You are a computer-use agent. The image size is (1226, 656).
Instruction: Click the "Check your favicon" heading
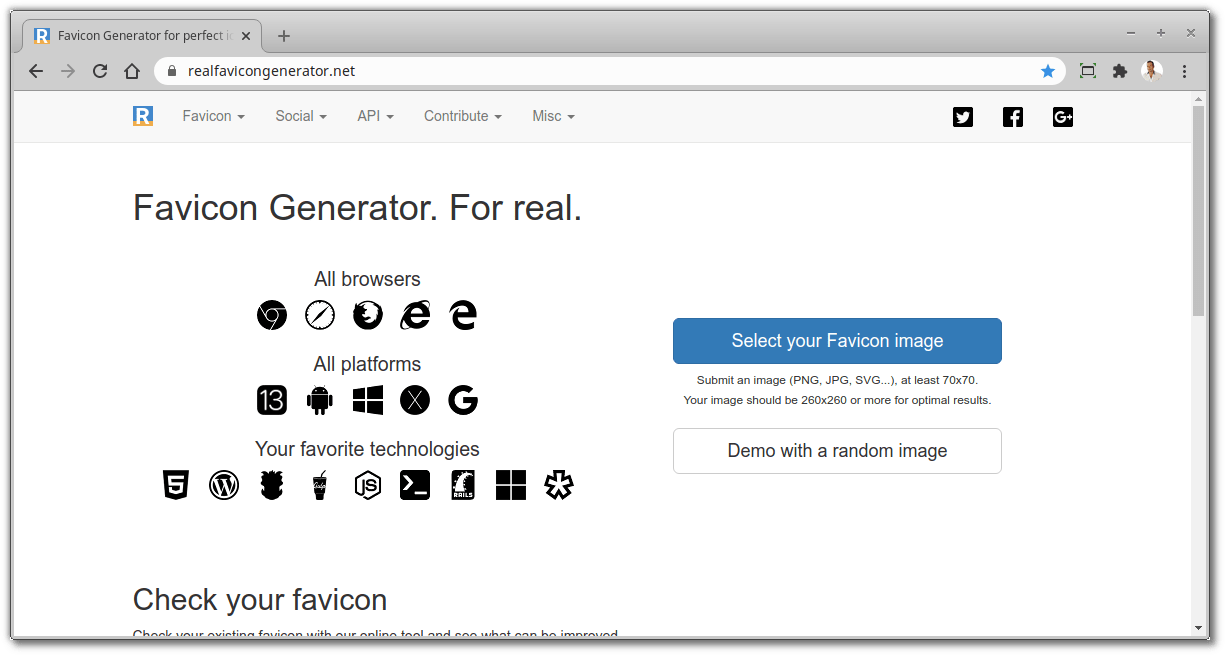click(x=260, y=600)
